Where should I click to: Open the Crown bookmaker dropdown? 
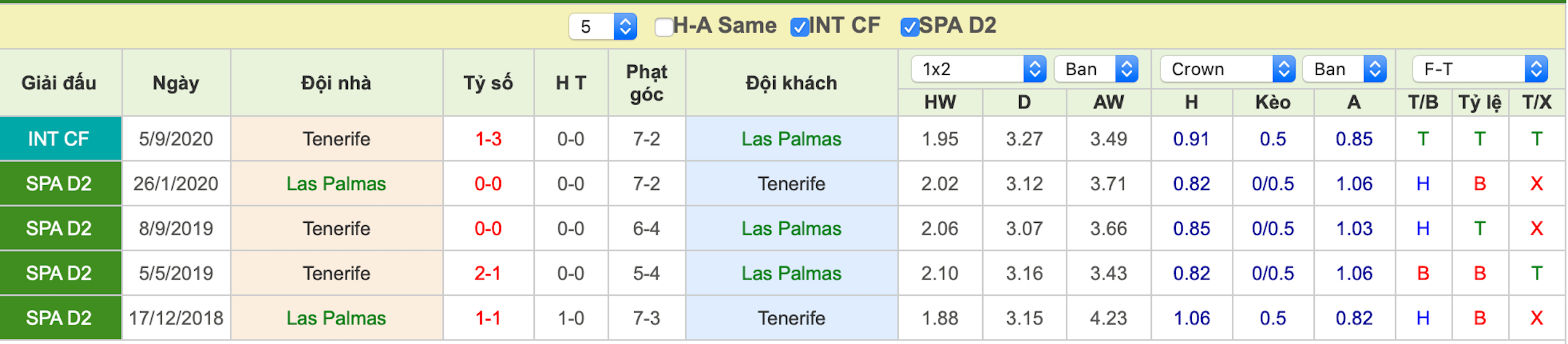[x=1227, y=69]
